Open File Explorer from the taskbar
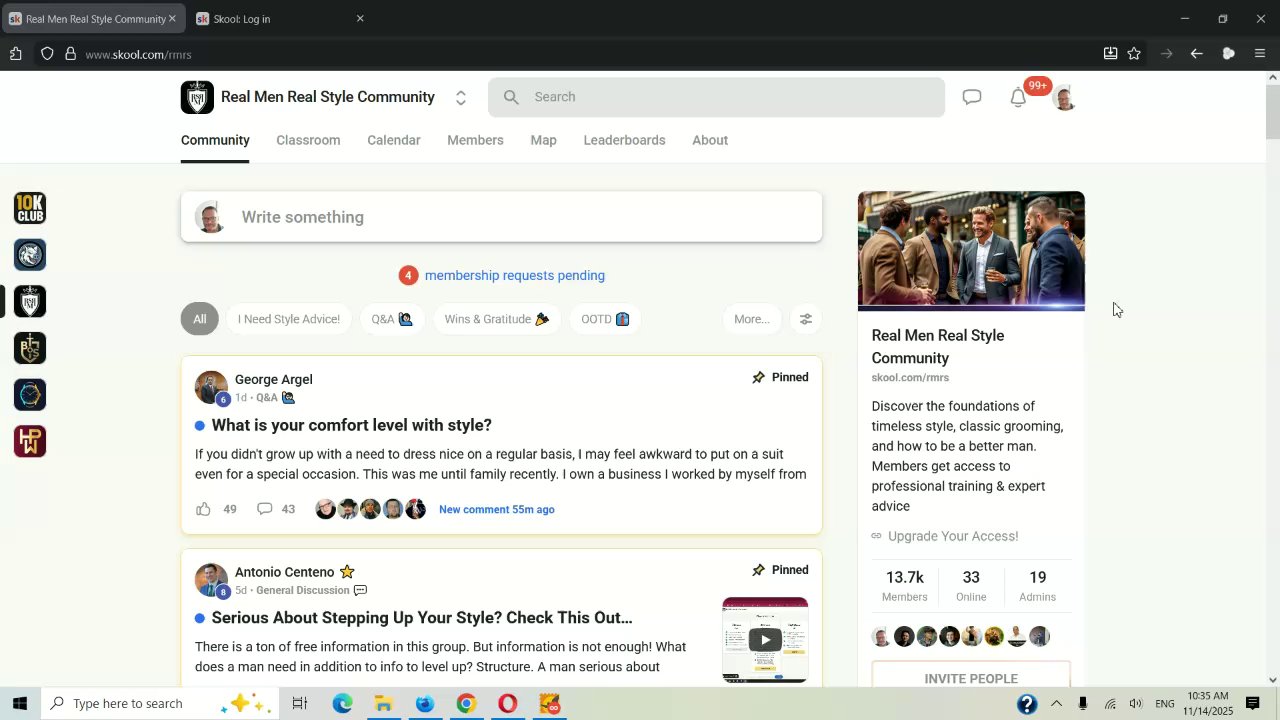The width and height of the screenshot is (1280, 720). point(383,704)
